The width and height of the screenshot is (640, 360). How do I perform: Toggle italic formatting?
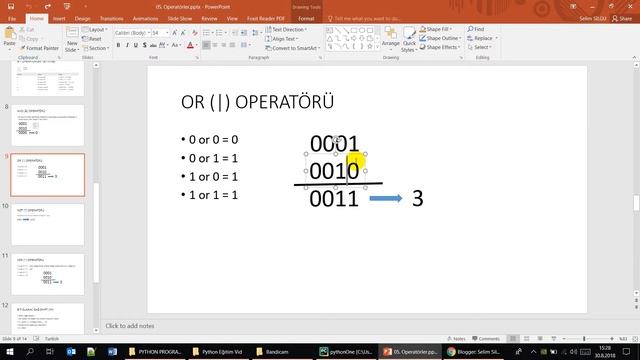point(127,45)
